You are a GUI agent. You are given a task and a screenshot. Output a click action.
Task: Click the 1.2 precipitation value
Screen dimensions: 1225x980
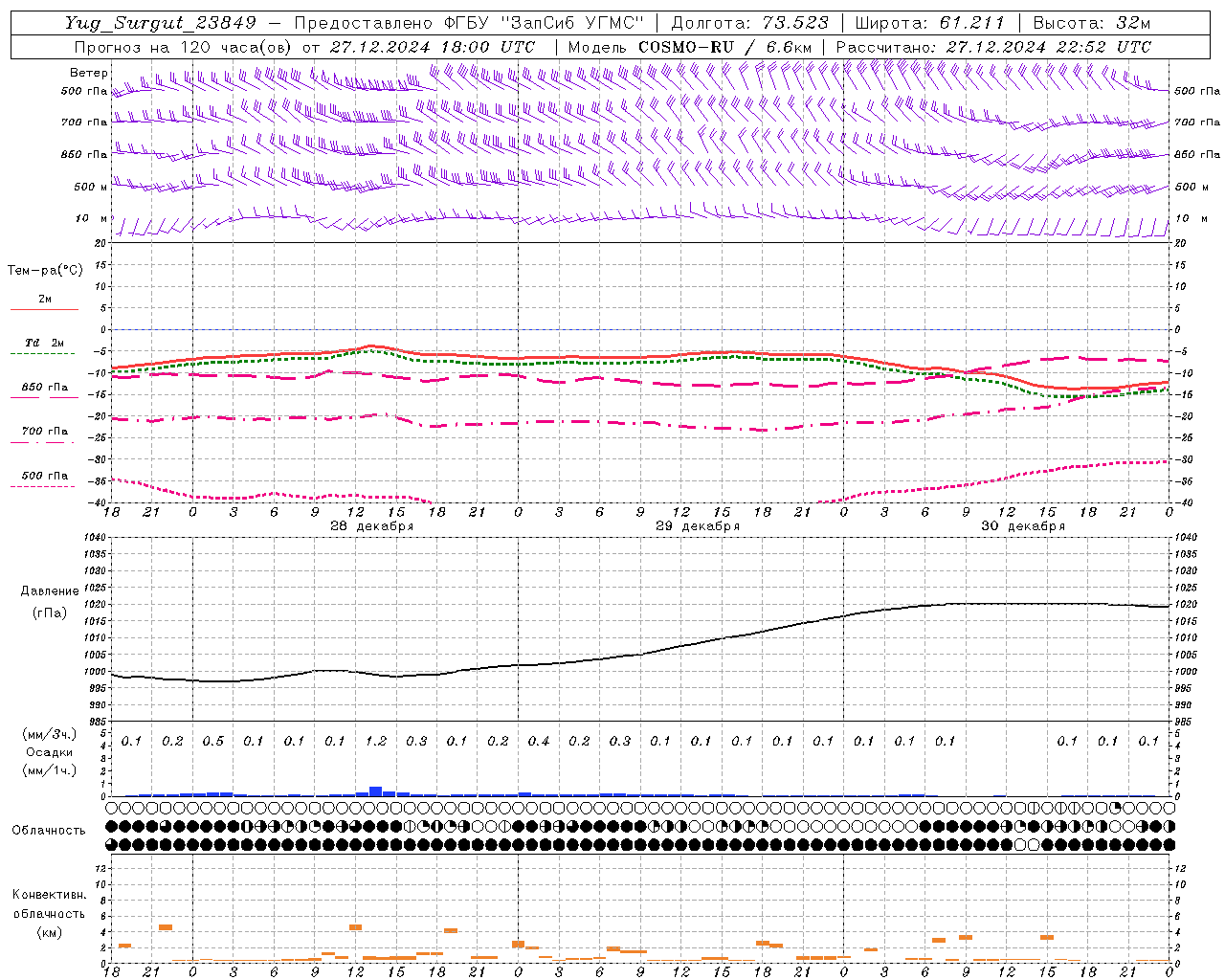(x=376, y=741)
